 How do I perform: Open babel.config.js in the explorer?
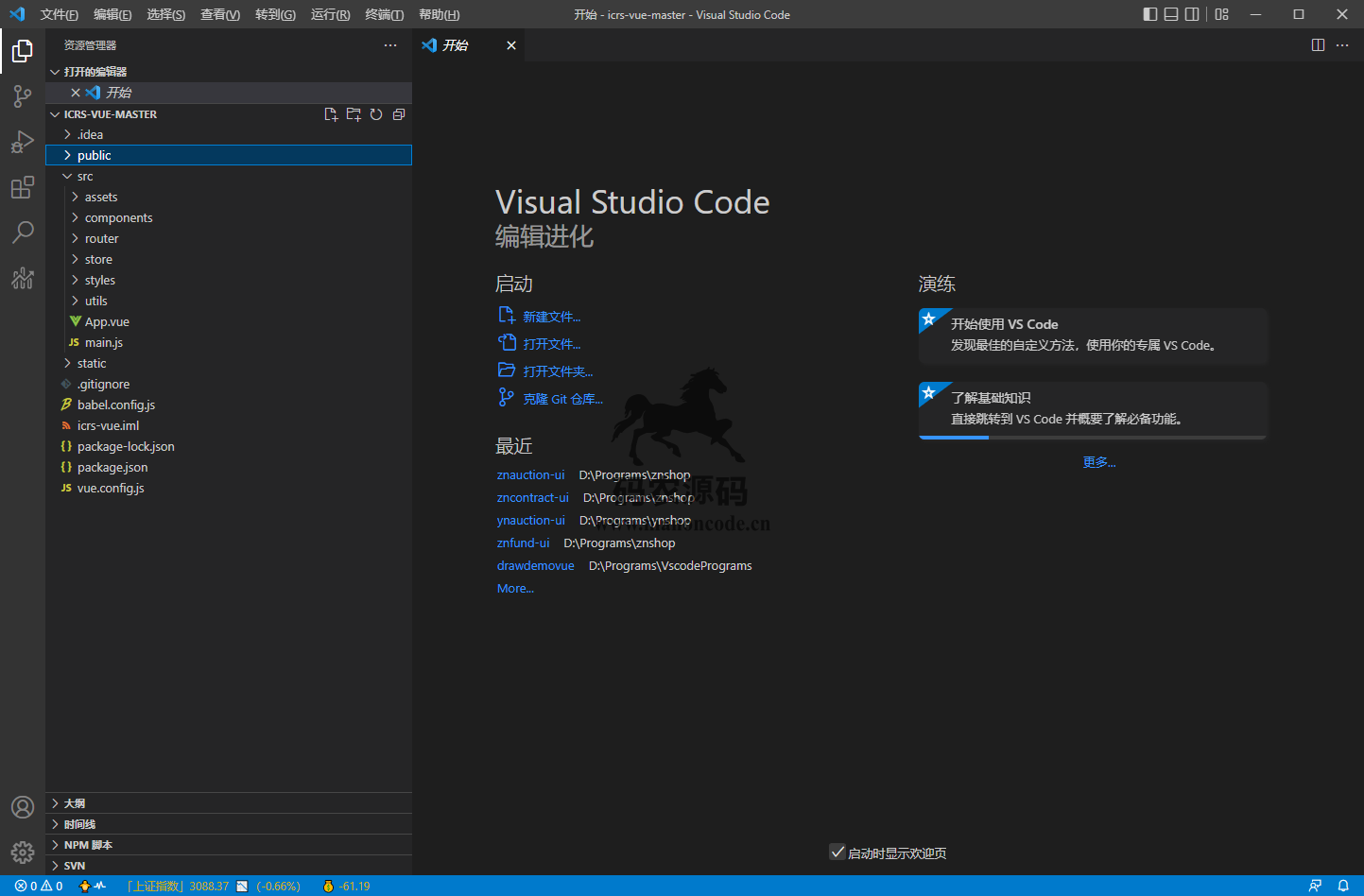click(x=229, y=405)
